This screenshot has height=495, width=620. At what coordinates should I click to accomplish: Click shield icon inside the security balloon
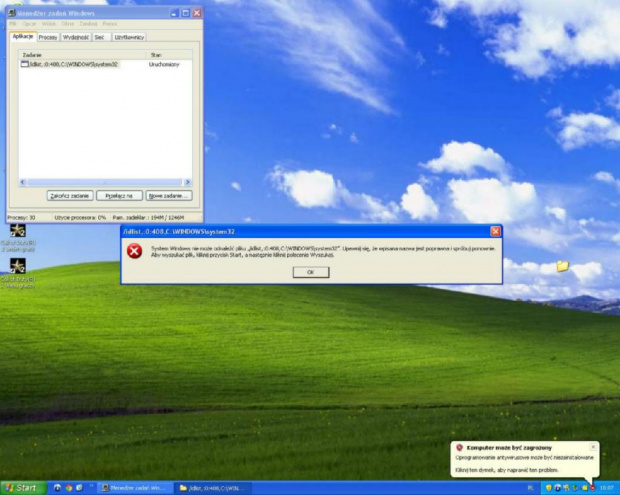tap(459, 448)
